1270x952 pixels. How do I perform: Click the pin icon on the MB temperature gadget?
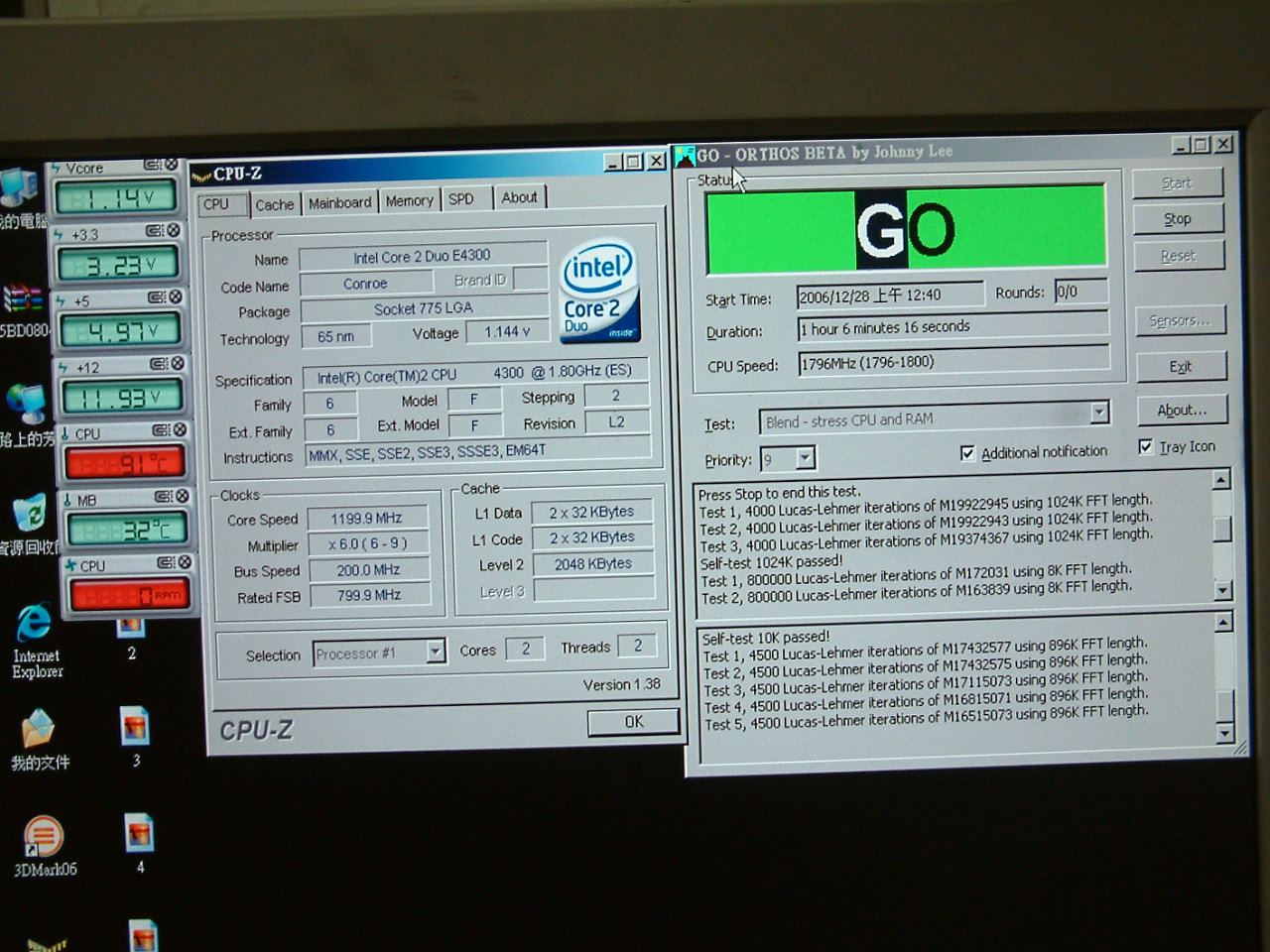[x=163, y=497]
